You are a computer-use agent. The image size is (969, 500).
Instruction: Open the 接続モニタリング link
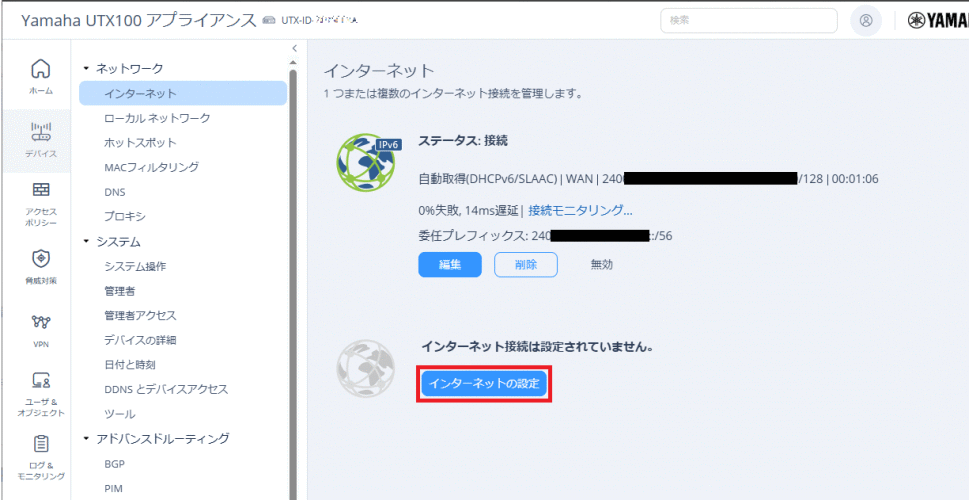(580, 210)
